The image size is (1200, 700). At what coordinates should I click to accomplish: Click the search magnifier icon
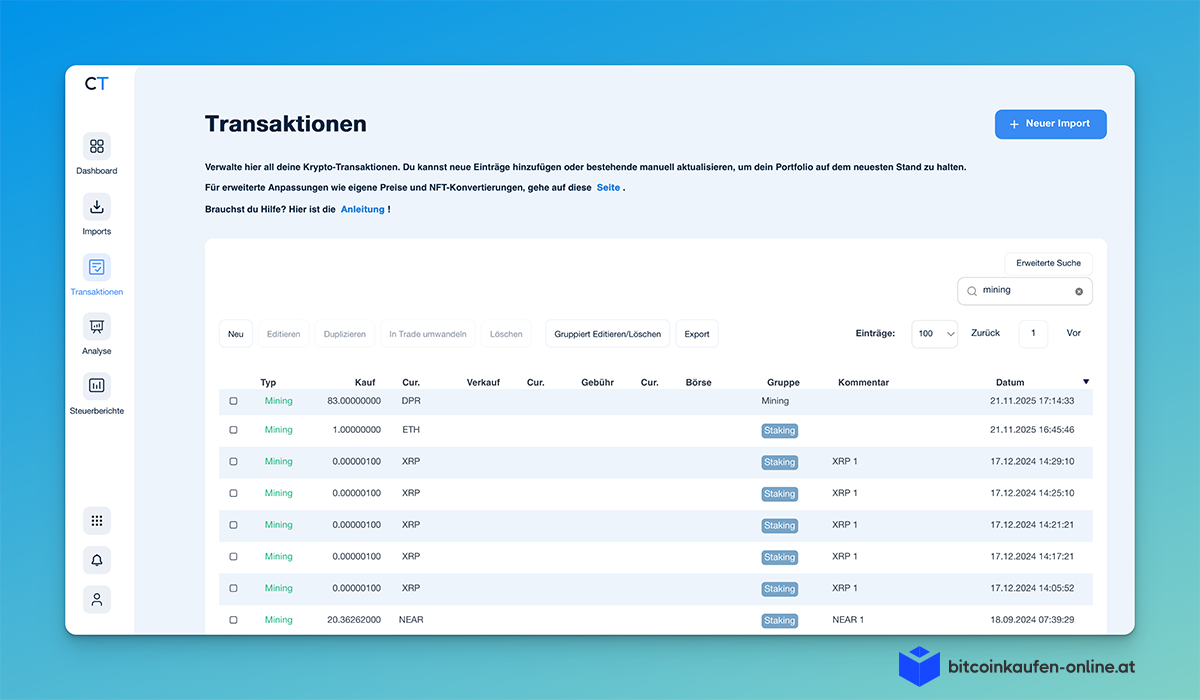971,291
